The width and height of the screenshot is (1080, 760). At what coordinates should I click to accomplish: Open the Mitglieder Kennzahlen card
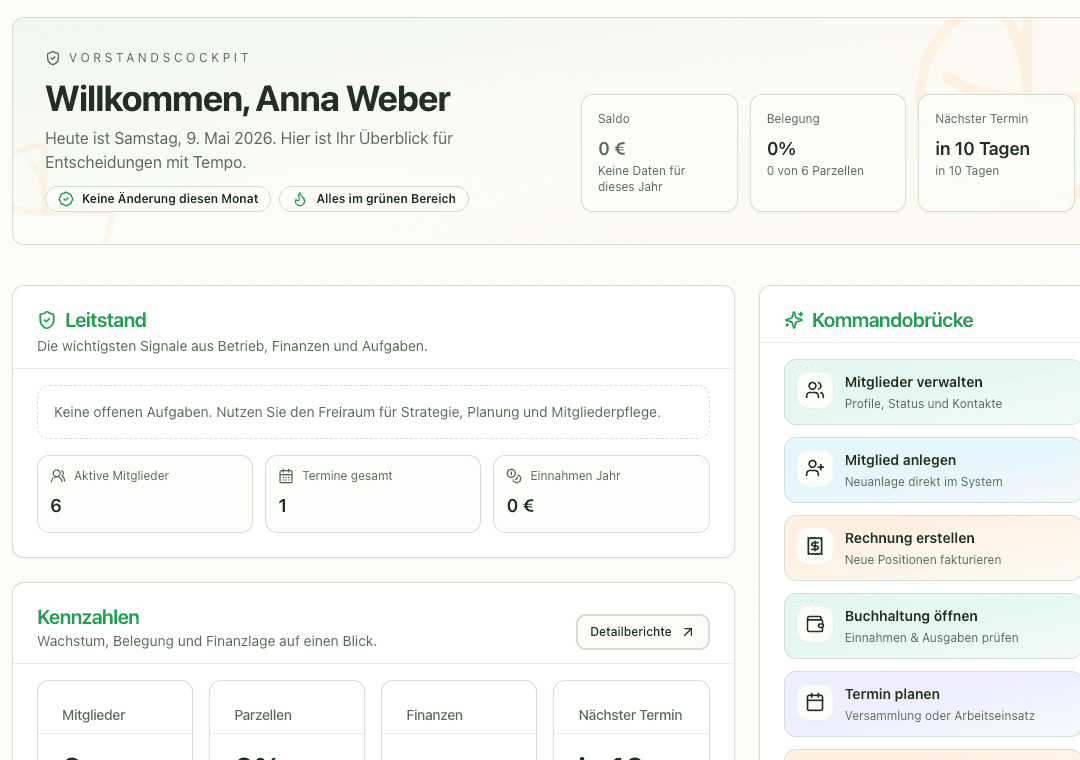click(x=115, y=720)
